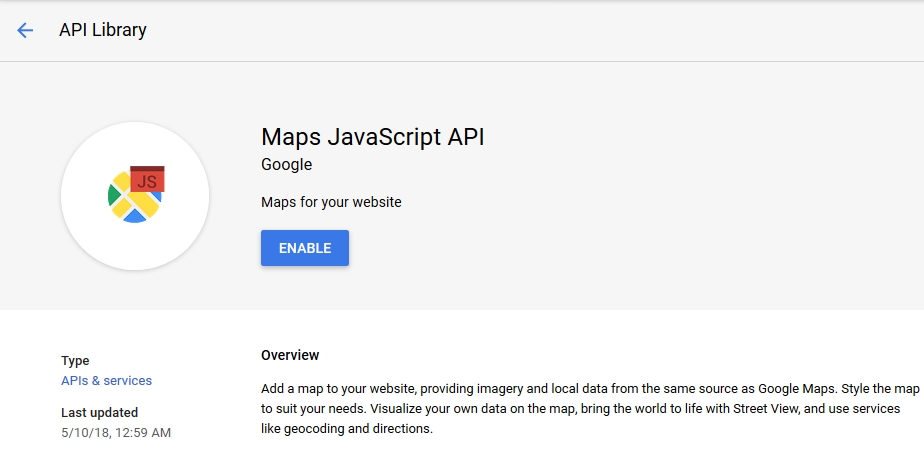Click the API Library page title
The width and height of the screenshot is (924, 456).
tap(103, 30)
